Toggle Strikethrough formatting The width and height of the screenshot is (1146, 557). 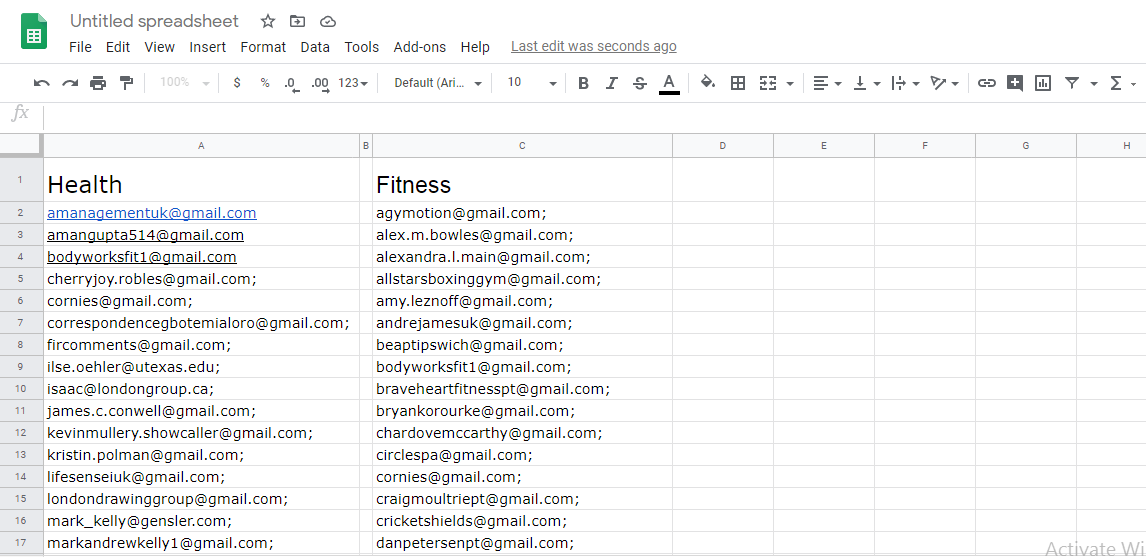[640, 83]
